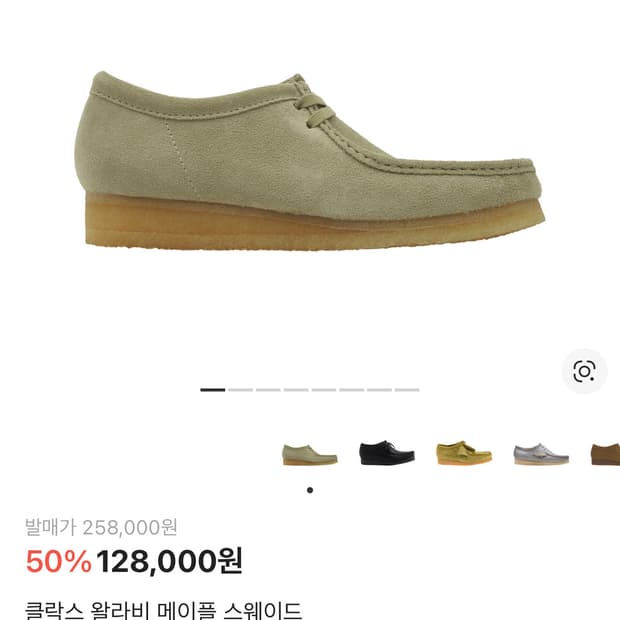Select the silver Wallabee colorway thumbnail

541,454
